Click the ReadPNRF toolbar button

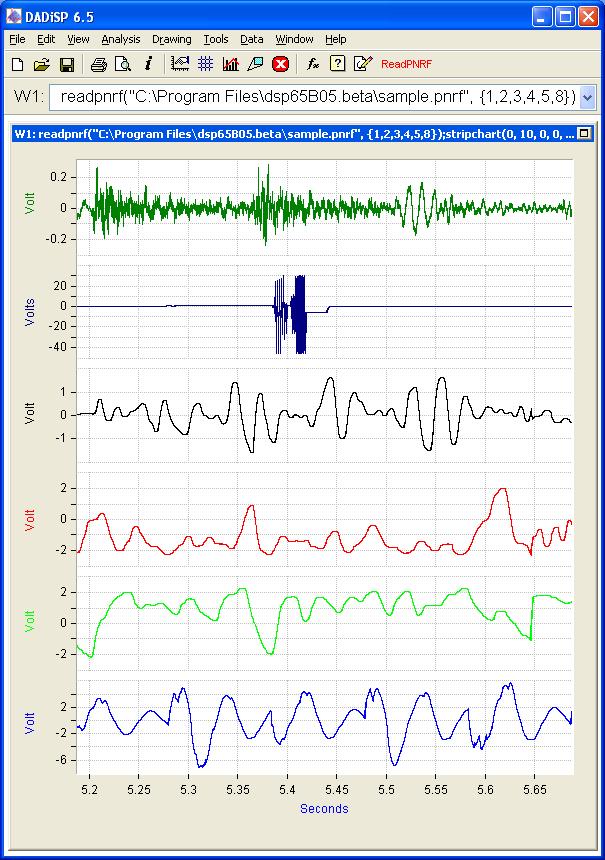point(406,64)
